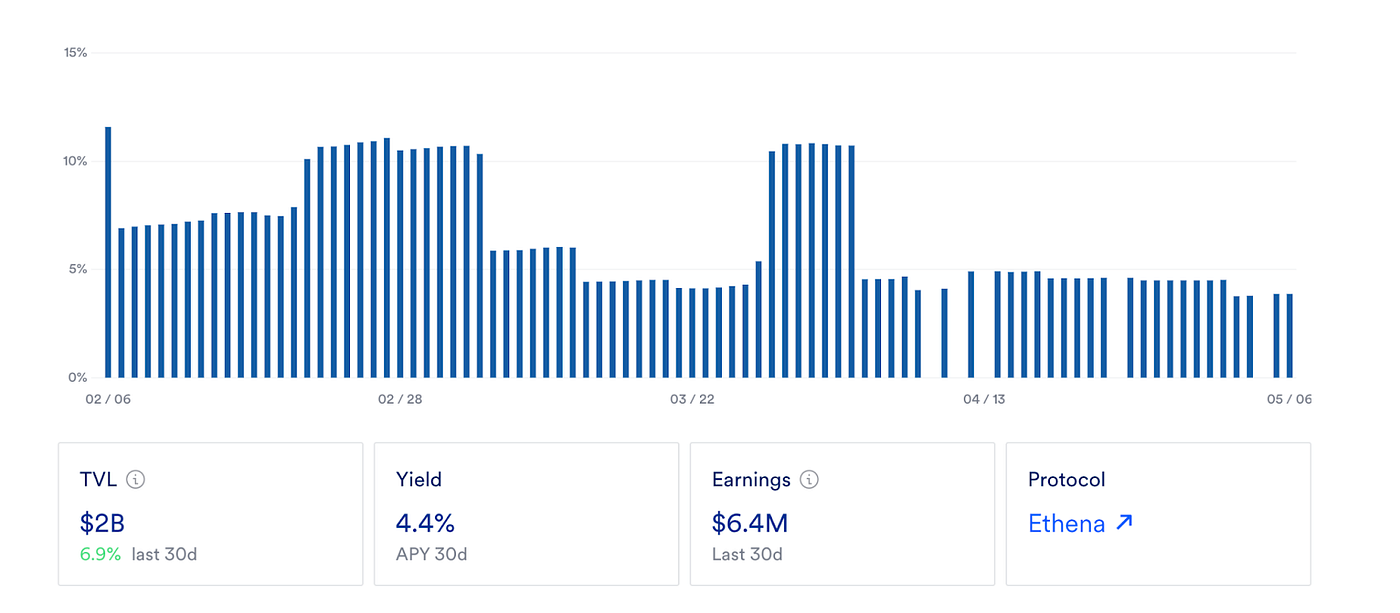Click the first bar at 02 / 06

(108, 252)
